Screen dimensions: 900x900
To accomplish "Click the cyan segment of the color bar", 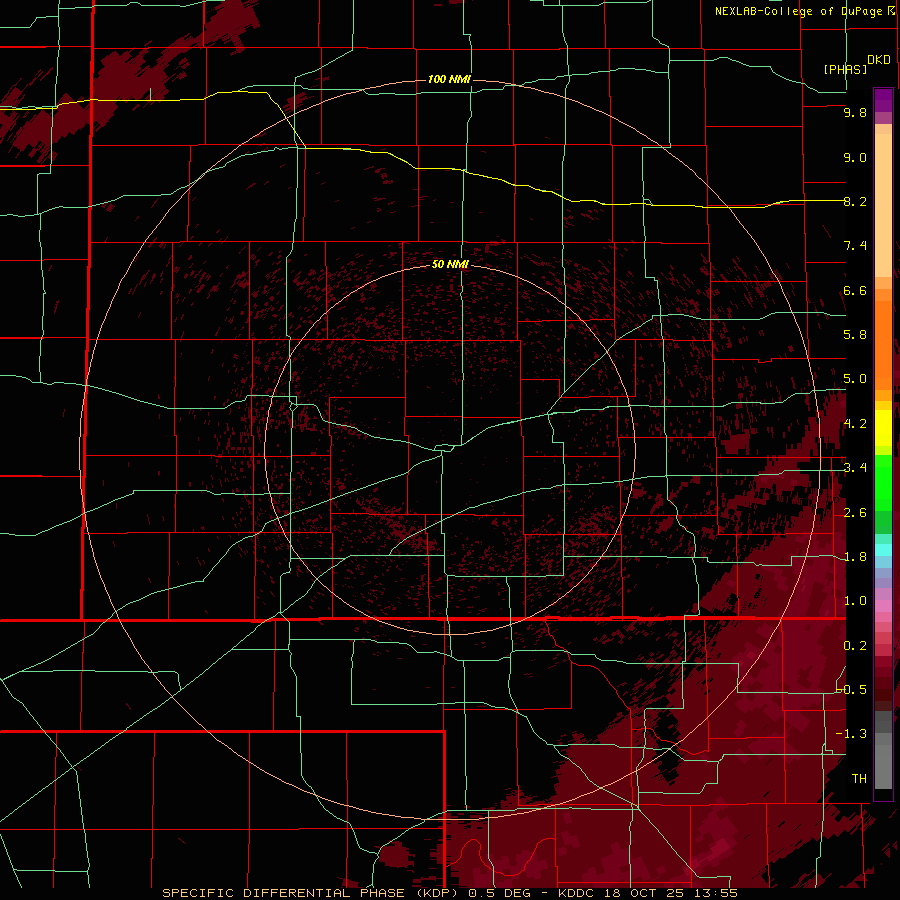I will click(883, 550).
